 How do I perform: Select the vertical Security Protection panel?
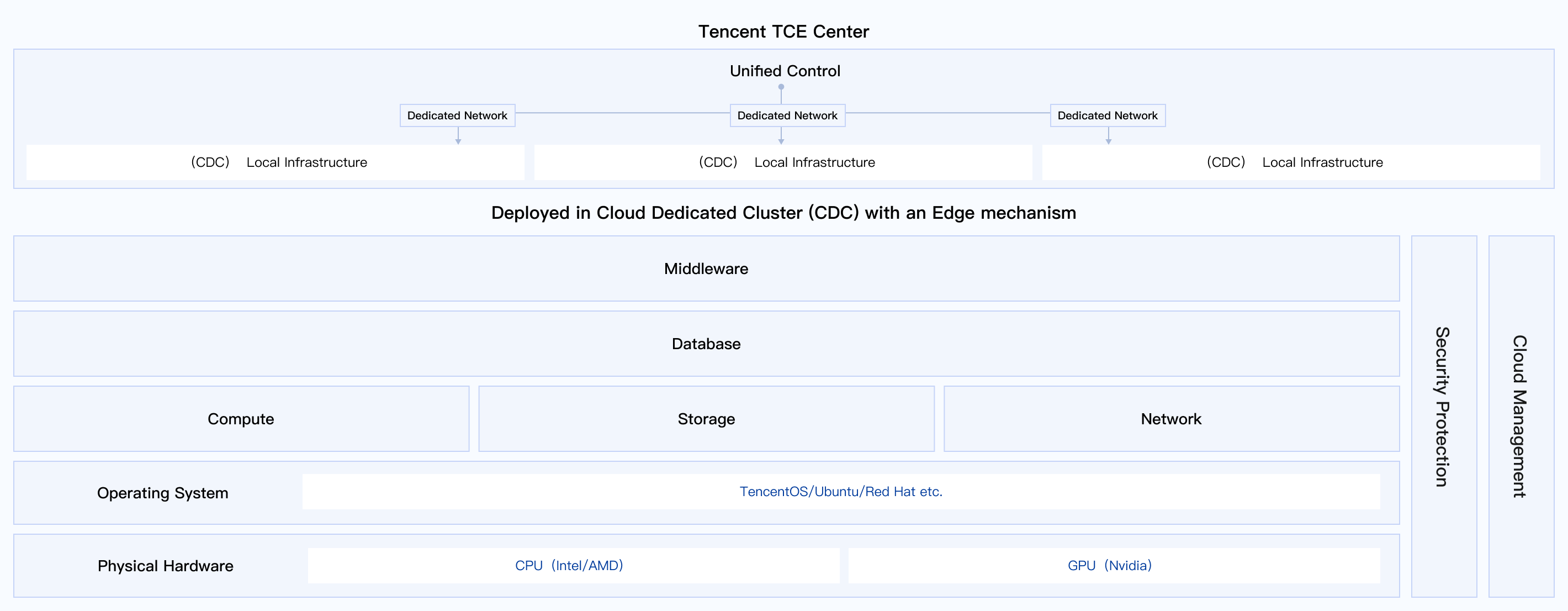tap(1443, 417)
